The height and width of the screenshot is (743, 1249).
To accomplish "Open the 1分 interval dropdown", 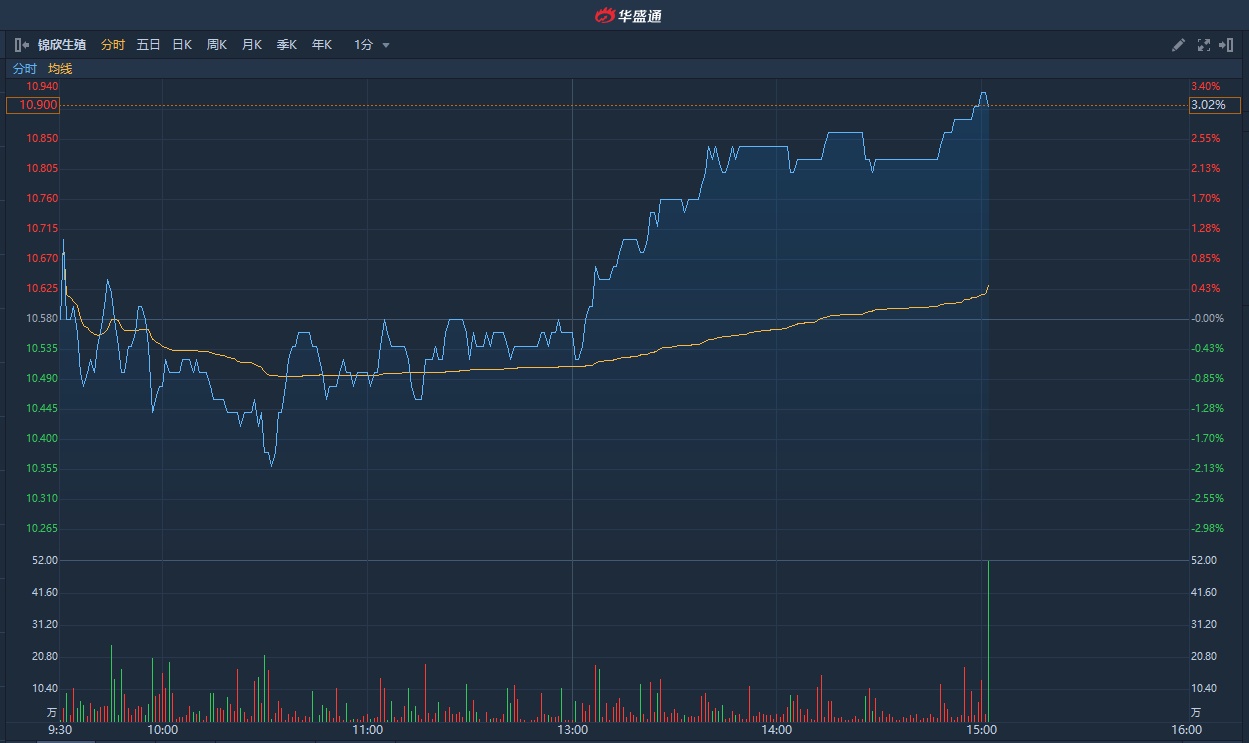I will (x=371, y=45).
